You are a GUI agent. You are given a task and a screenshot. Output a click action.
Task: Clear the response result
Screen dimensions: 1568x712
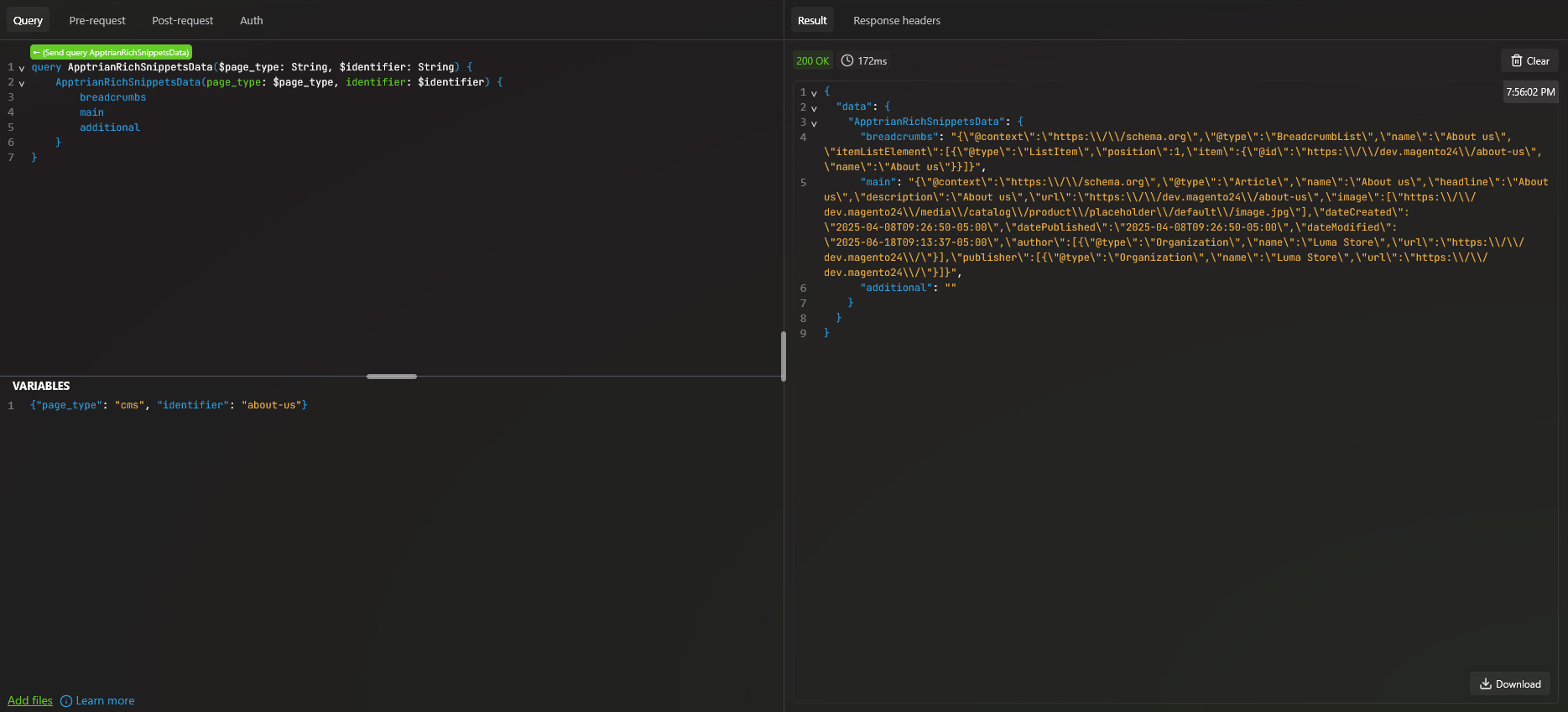pyautogui.click(x=1529, y=60)
